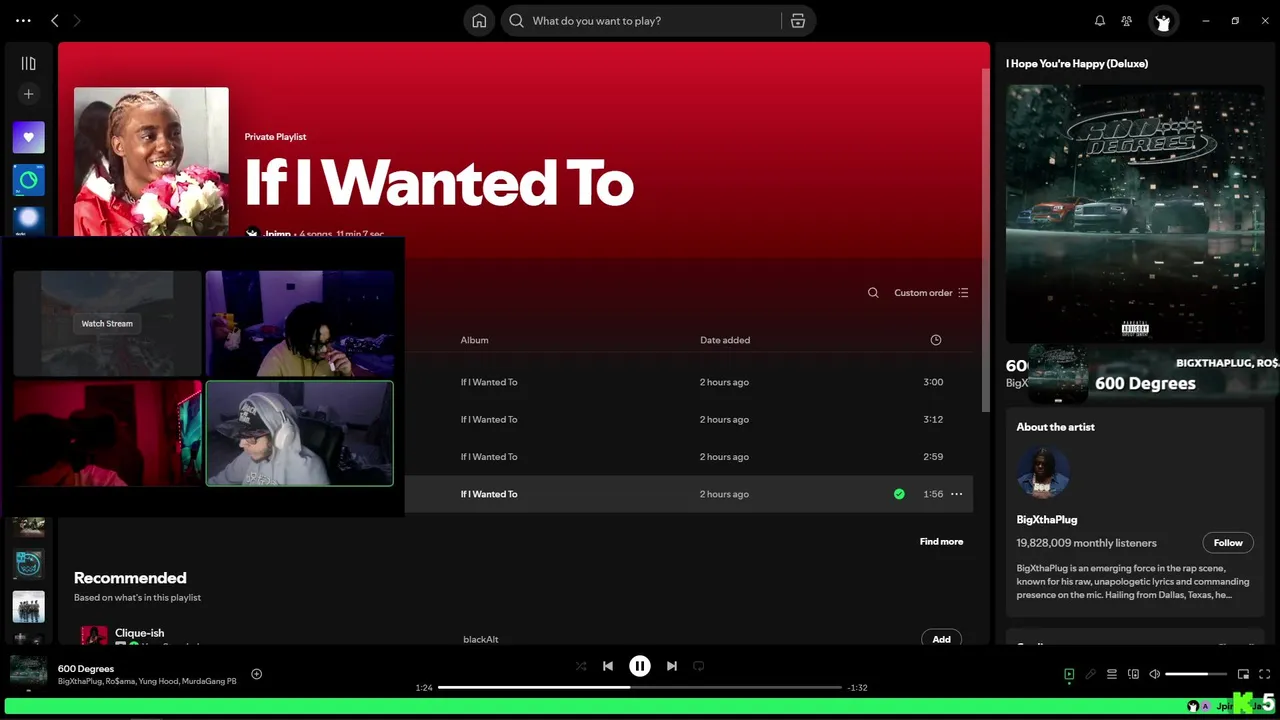Go forward with the right arrow

[x=77, y=20]
